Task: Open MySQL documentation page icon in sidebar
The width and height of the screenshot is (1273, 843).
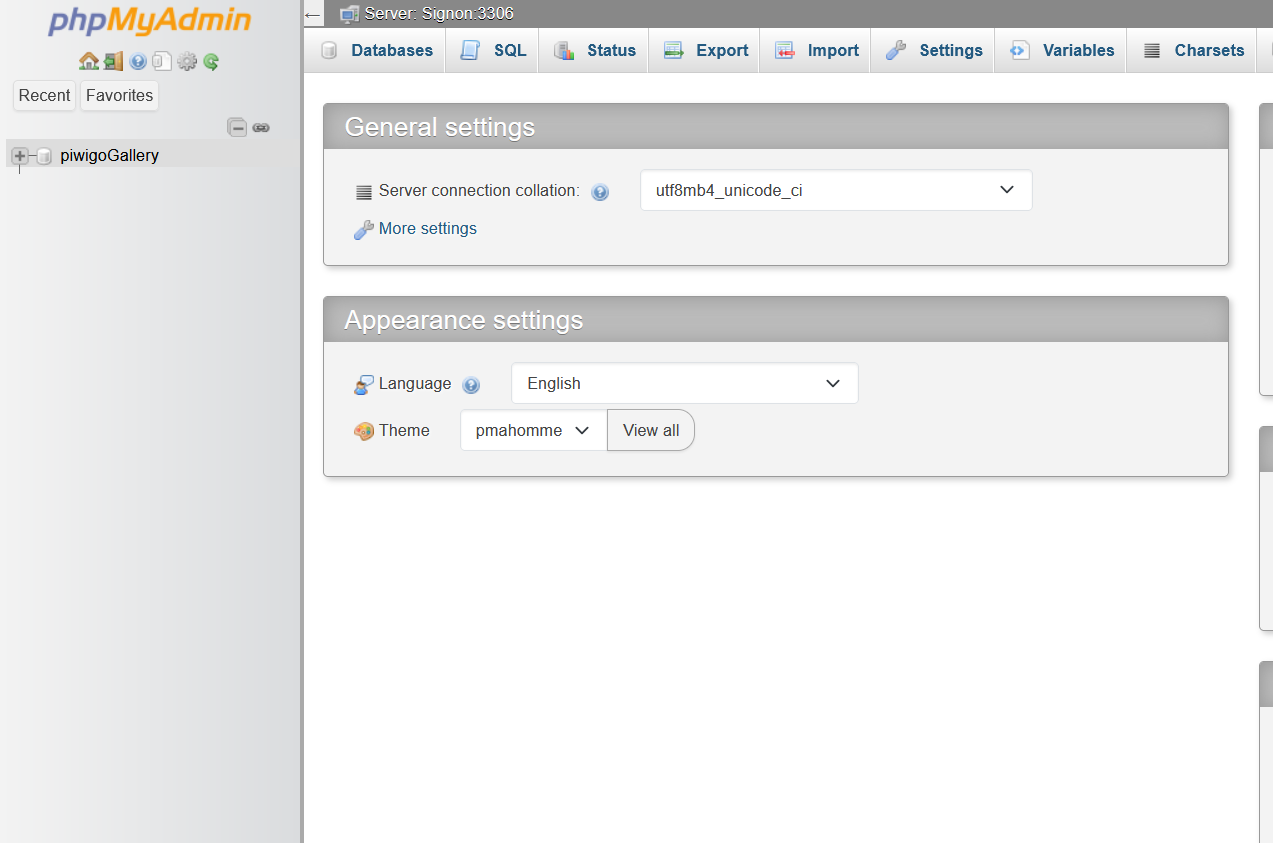Action: [162, 62]
